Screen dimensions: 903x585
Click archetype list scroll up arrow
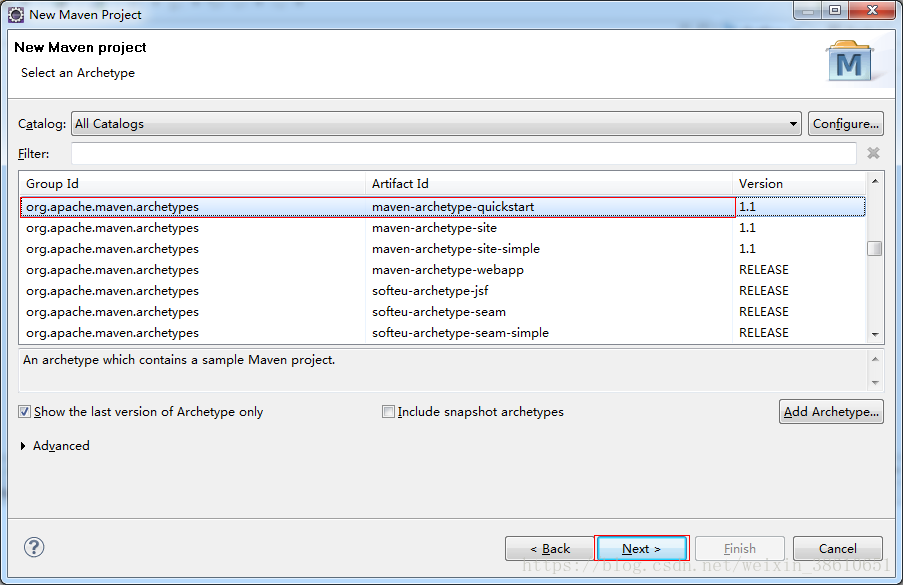(x=875, y=181)
